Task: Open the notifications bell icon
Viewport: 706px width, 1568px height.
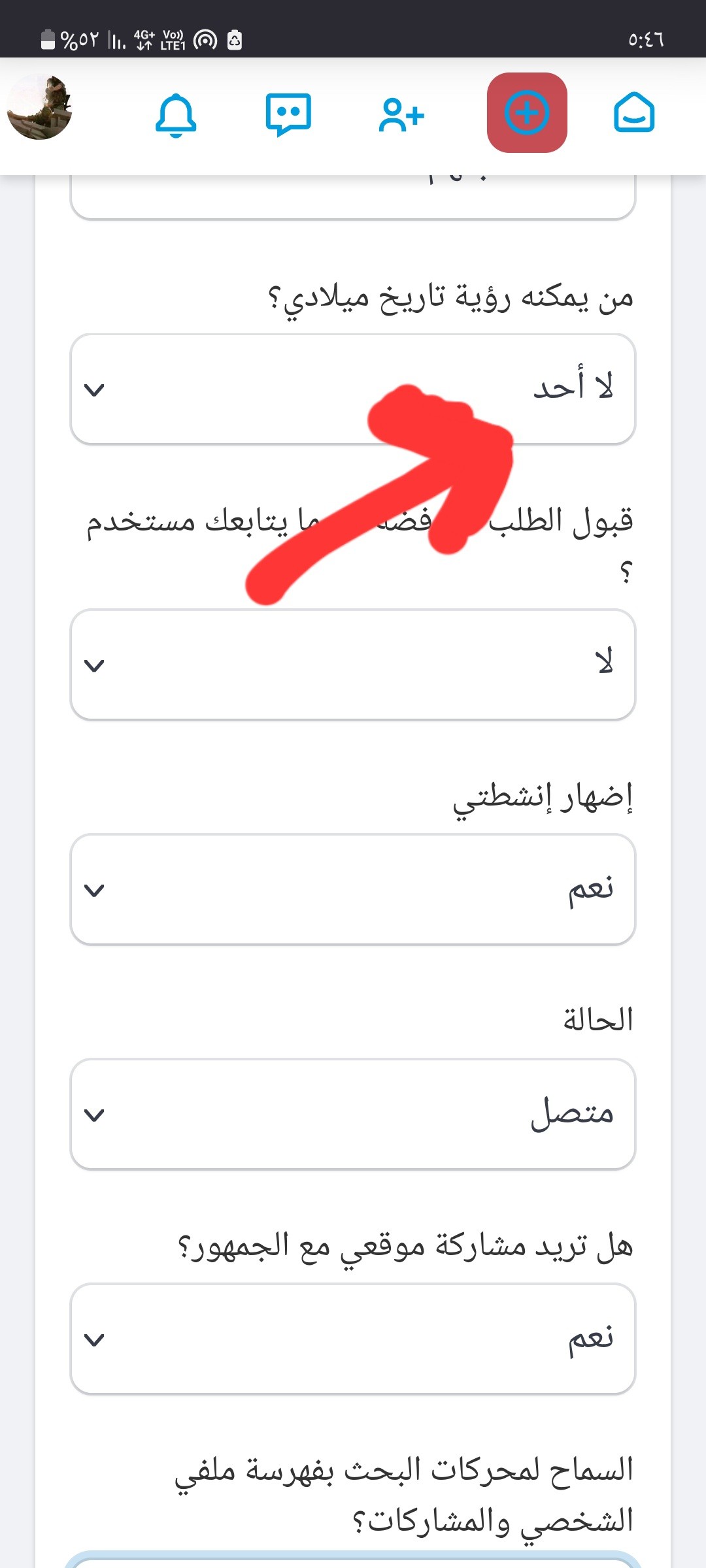Action: pos(176,115)
